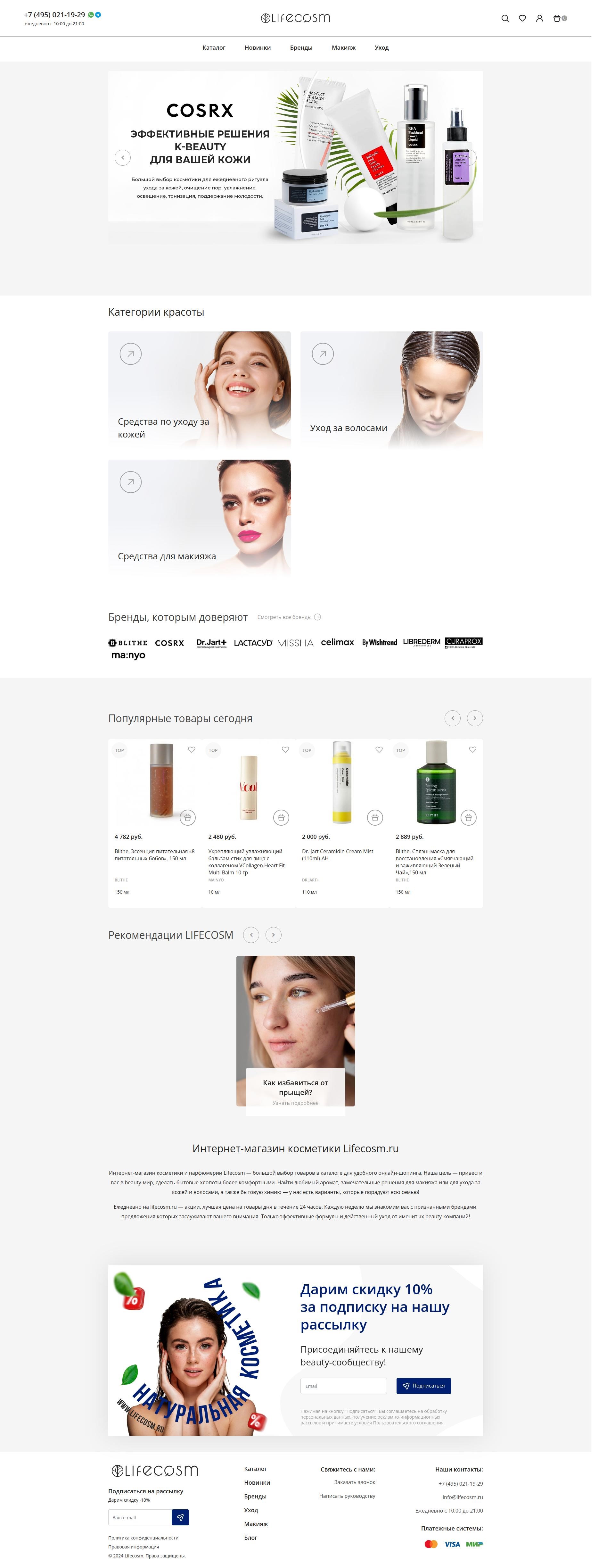The width and height of the screenshot is (615, 1568).
Task: Click the Подписаться button
Action: (x=423, y=1386)
